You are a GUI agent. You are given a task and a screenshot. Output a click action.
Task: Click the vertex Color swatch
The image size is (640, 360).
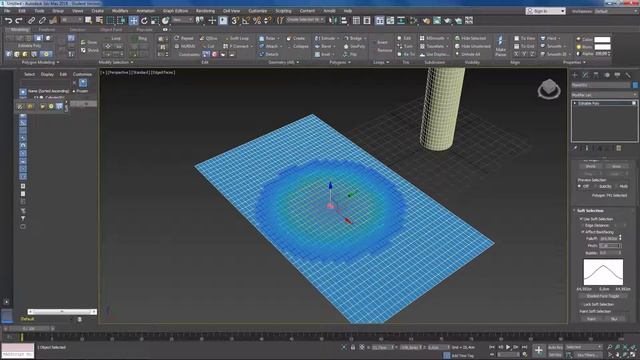602,40
